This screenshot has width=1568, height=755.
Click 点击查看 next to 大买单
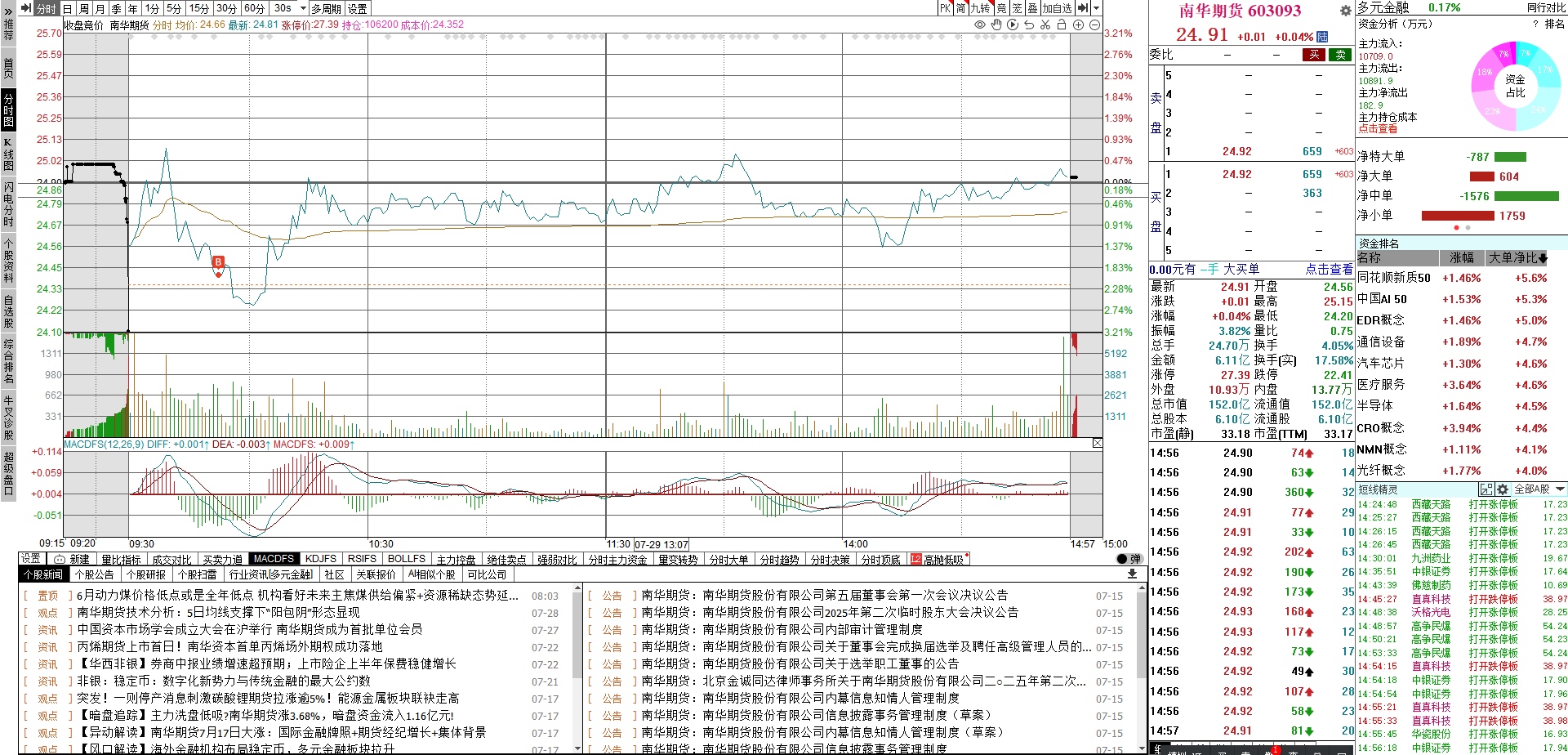1329,269
